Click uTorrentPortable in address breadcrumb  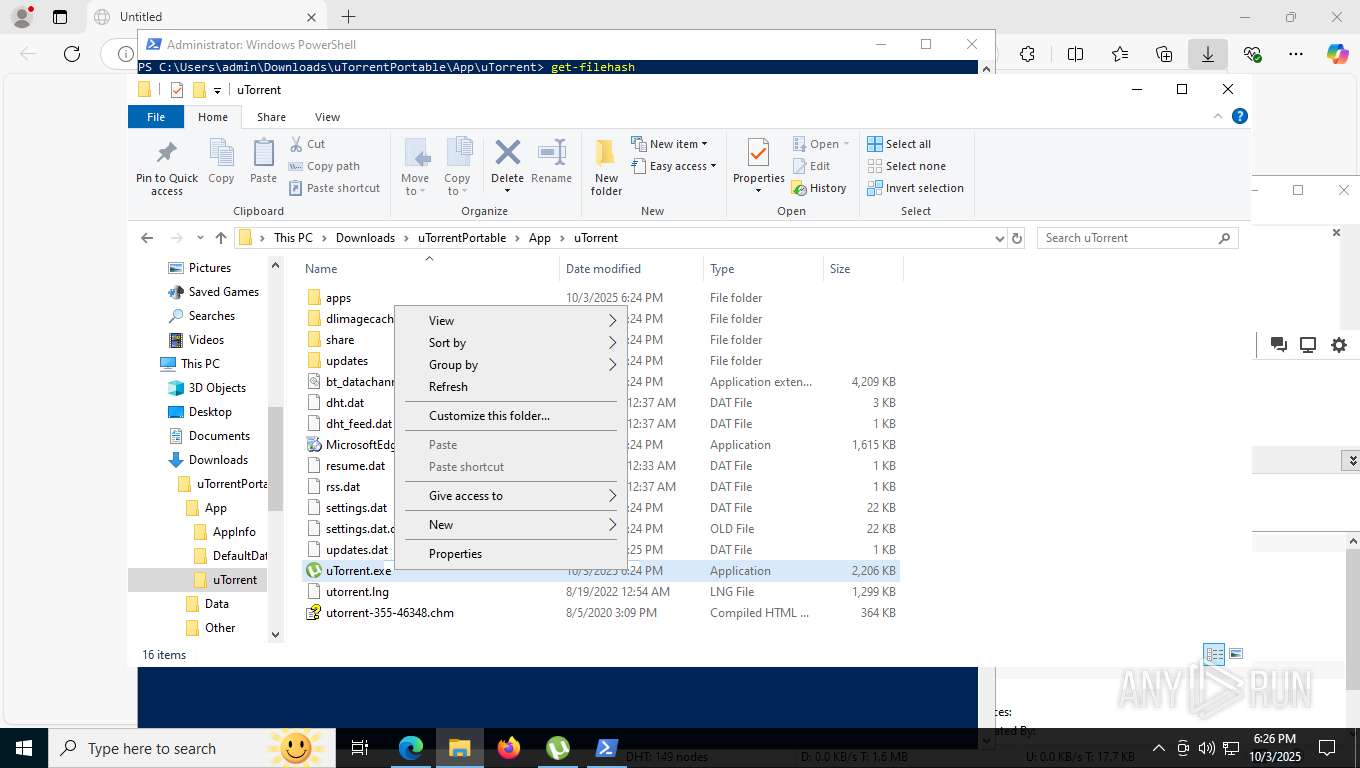462,238
